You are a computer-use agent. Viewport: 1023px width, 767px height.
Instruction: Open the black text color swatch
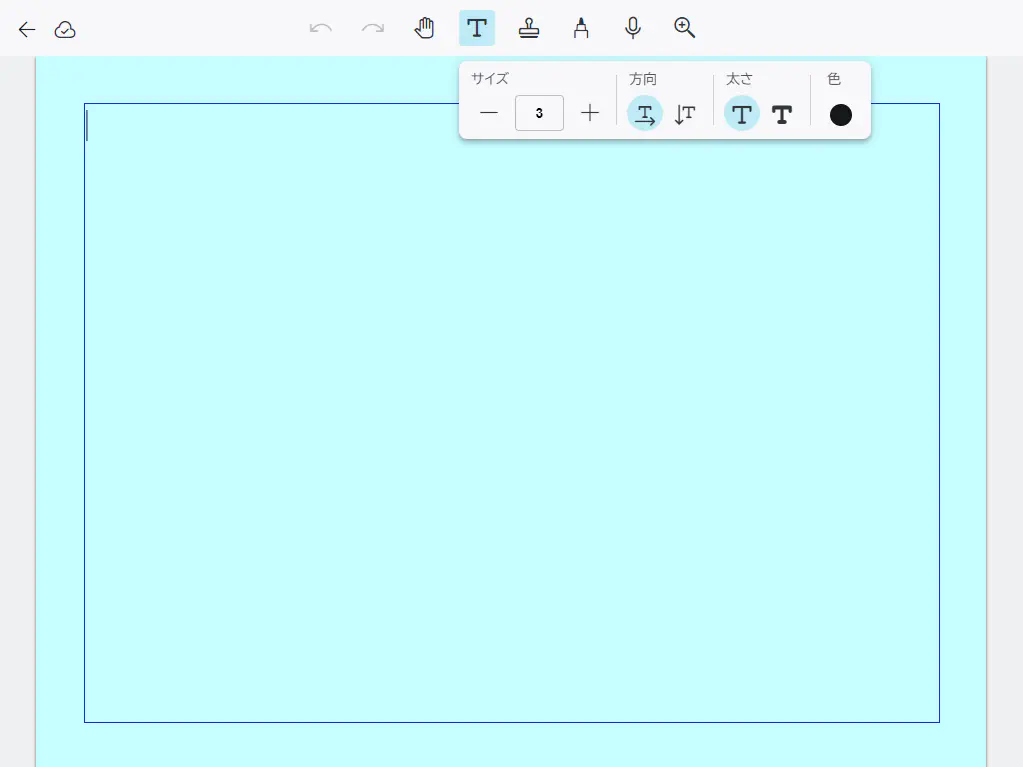click(x=841, y=114)
